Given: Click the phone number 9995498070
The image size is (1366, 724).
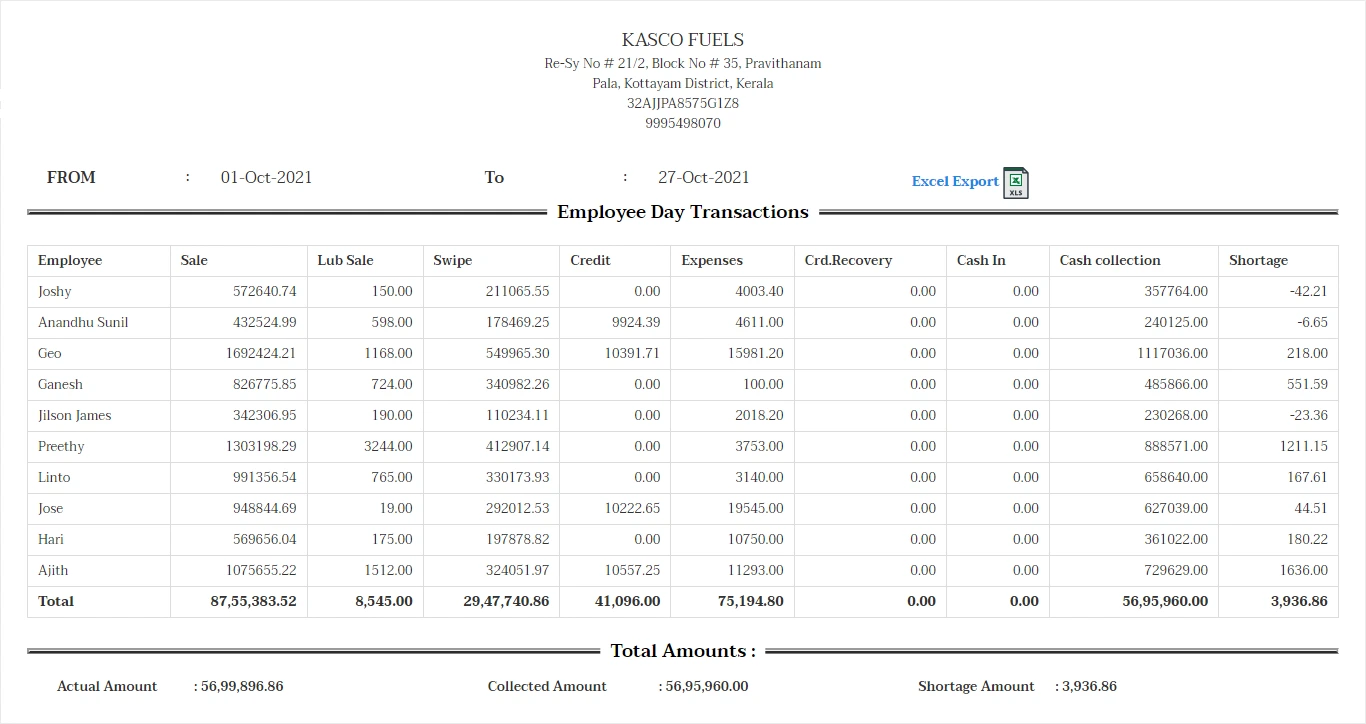Looking at the screenshot, I should (683, 123).
